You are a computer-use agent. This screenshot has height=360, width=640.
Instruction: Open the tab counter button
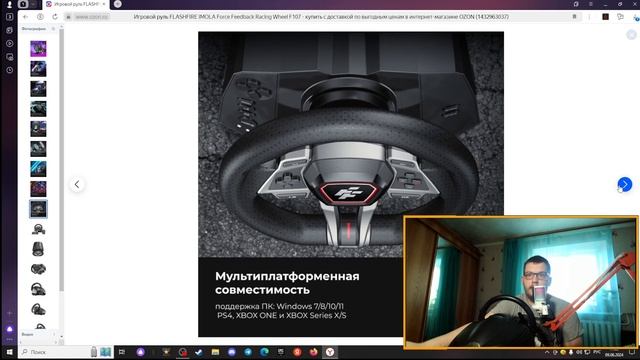(10, 17)
